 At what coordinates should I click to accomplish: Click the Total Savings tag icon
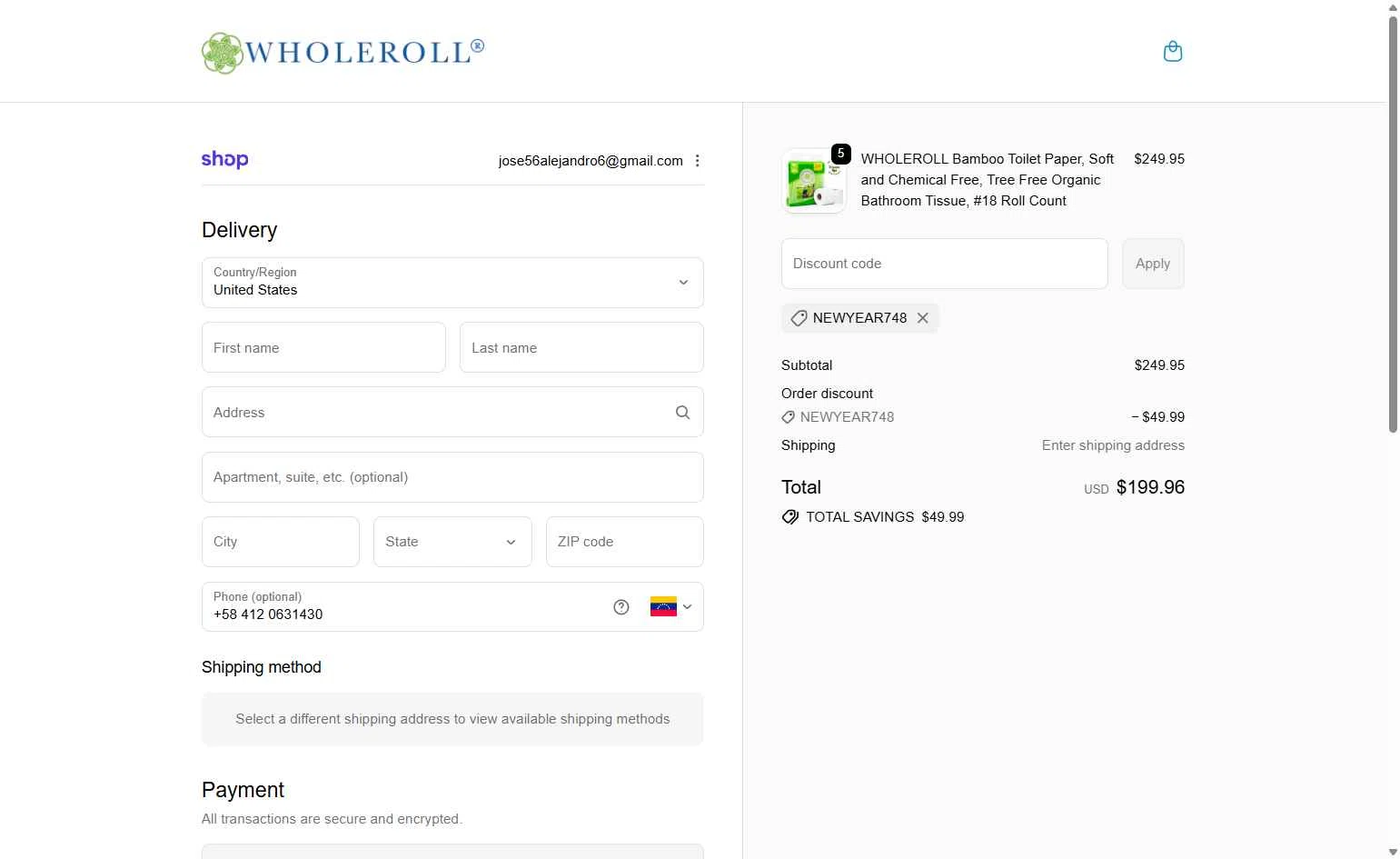[790, 517]
